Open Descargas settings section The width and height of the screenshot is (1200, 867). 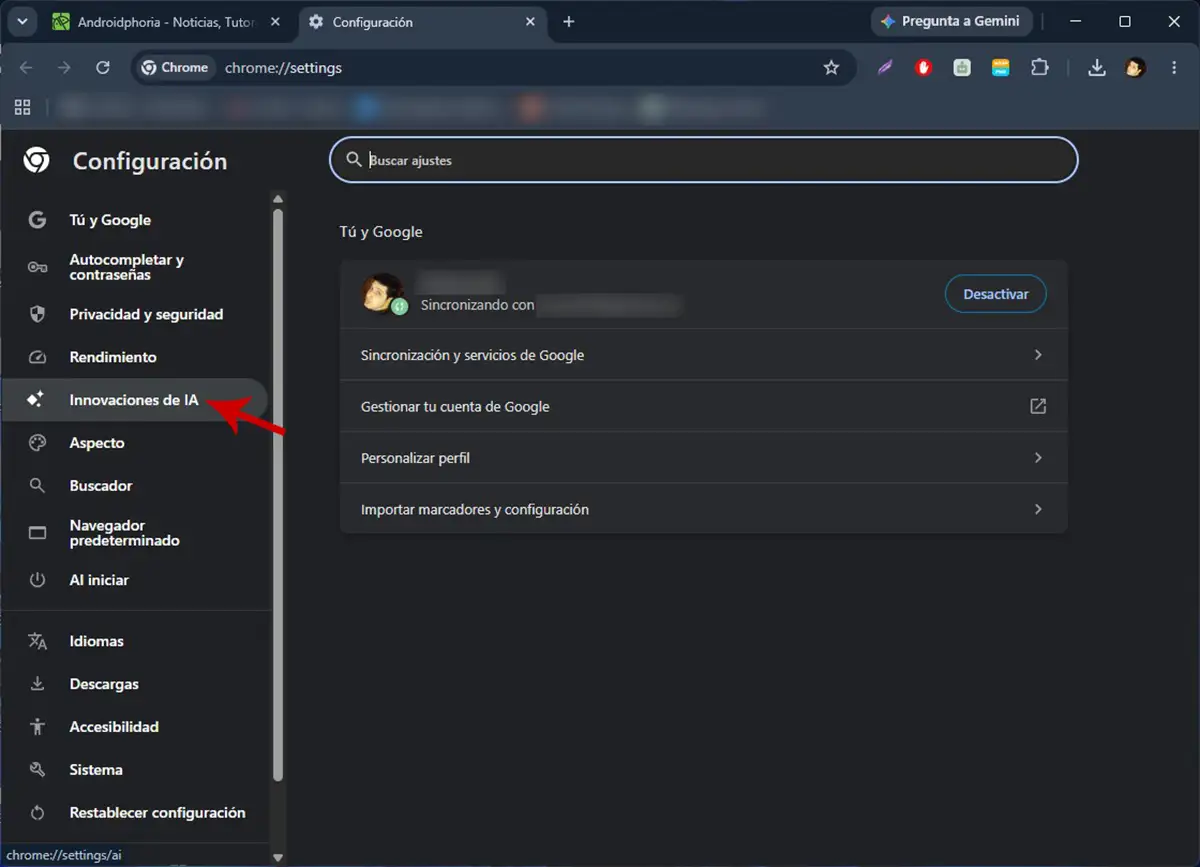pyautogui.click(x=135, y=684)
